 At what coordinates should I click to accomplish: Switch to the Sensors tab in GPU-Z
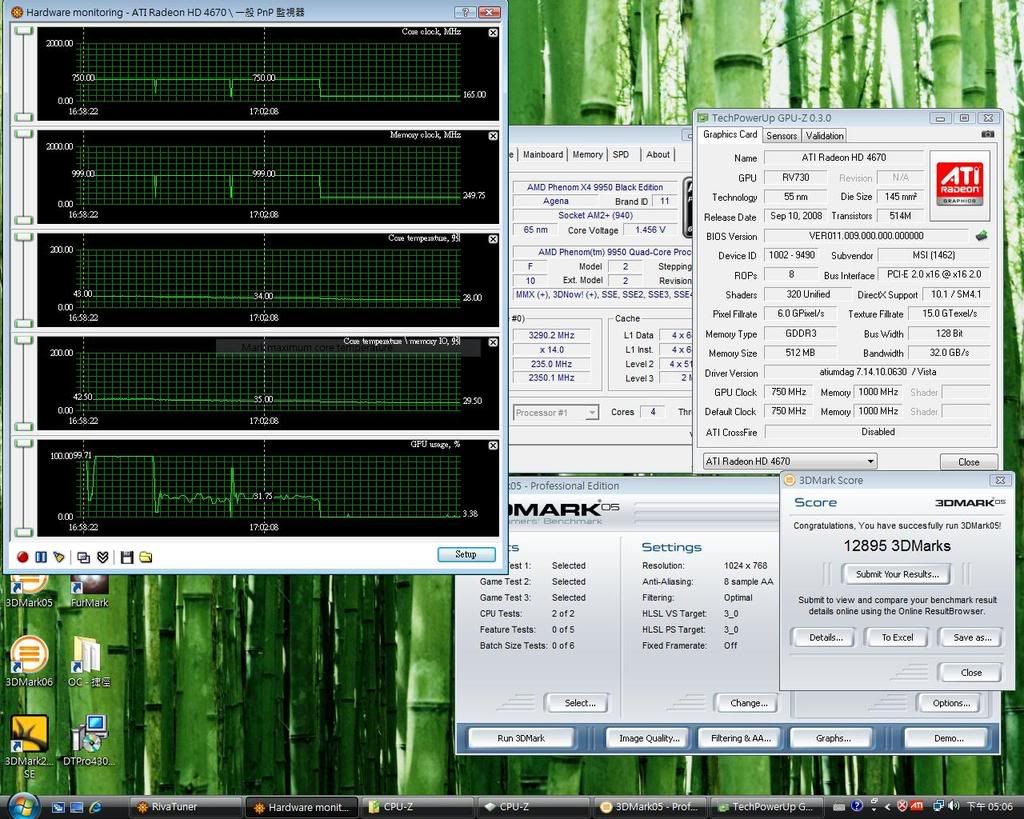[x=782, y=136]
